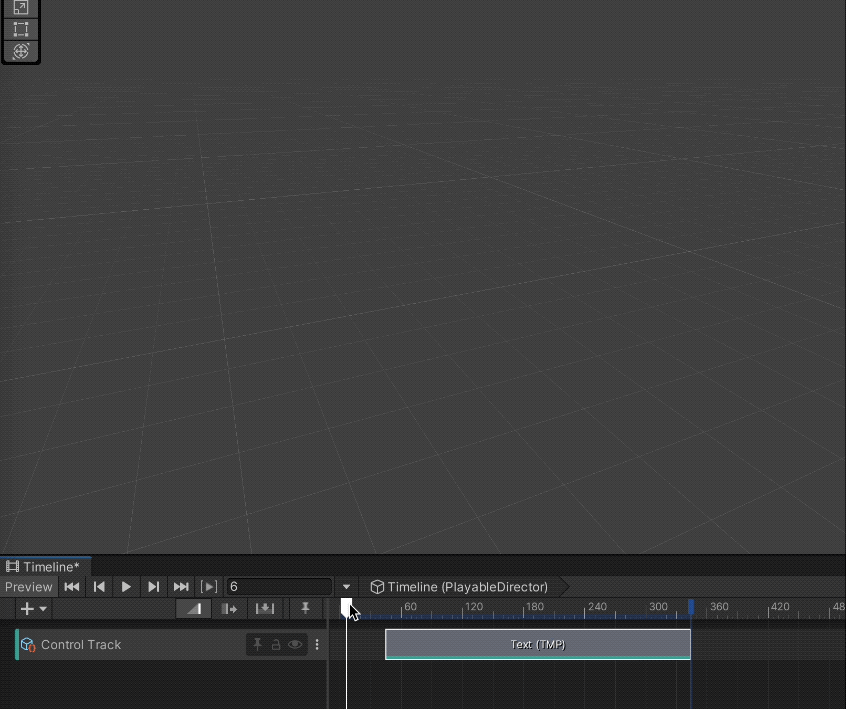Toggle Control Track visibility eye icon
846x709 pixels.
point(295,645)
